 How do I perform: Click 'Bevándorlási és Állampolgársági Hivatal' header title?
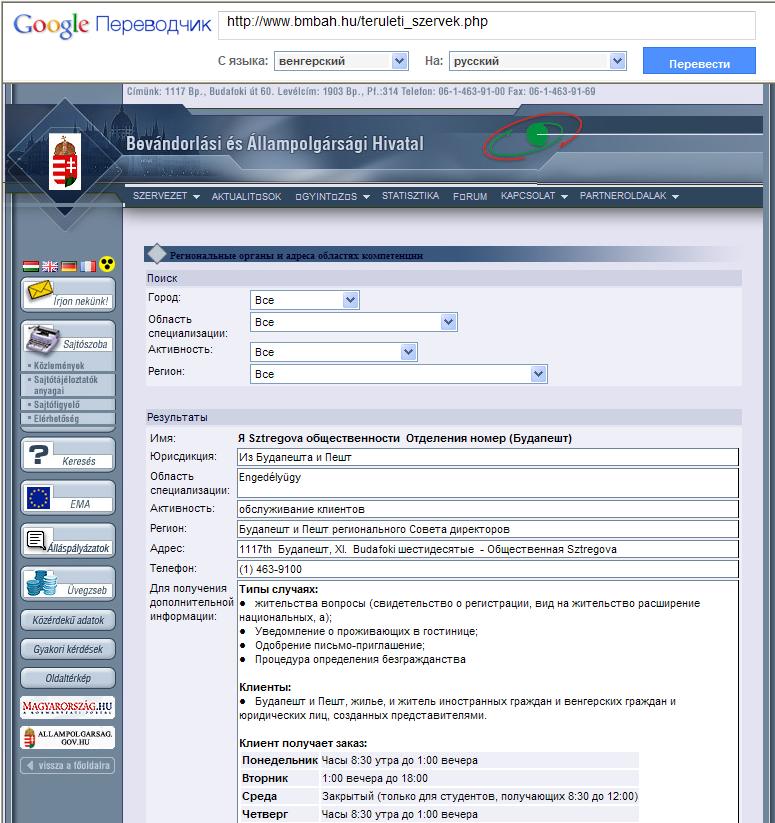coord(274,143)
